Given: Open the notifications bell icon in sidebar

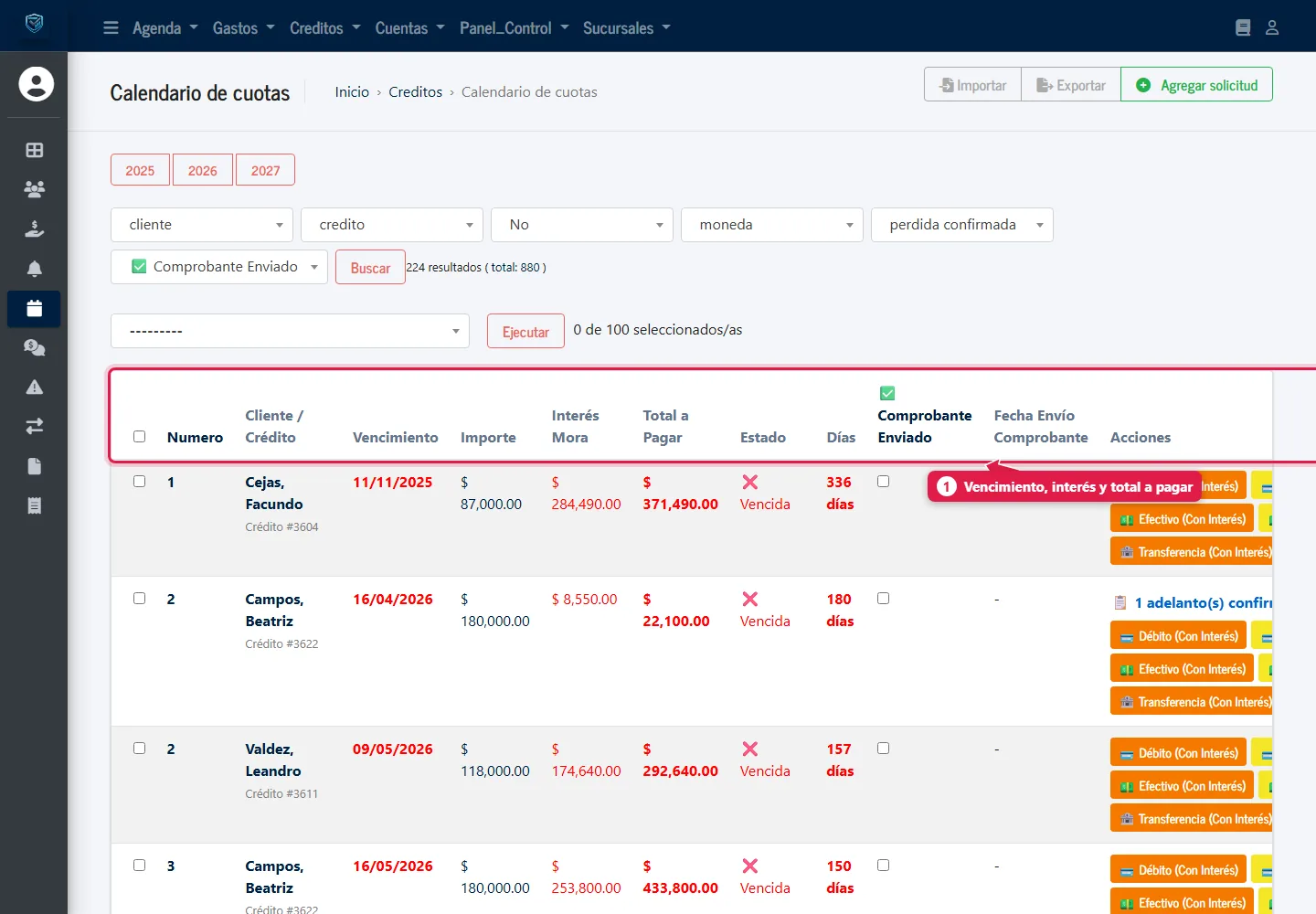Looking at the screenshot, I should (x=35, y=269).
